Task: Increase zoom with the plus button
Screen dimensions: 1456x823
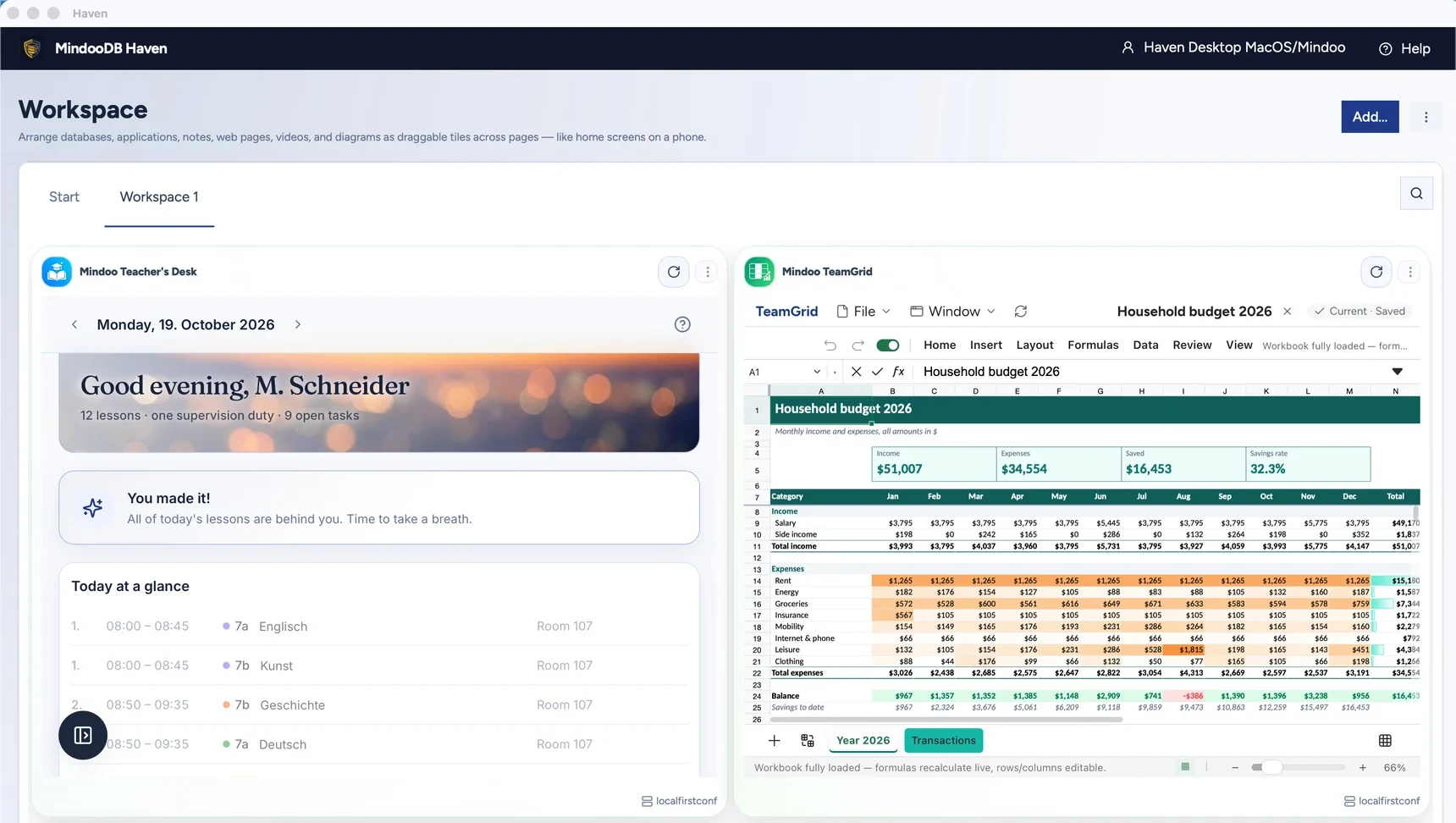Action: click(1363, 768)
